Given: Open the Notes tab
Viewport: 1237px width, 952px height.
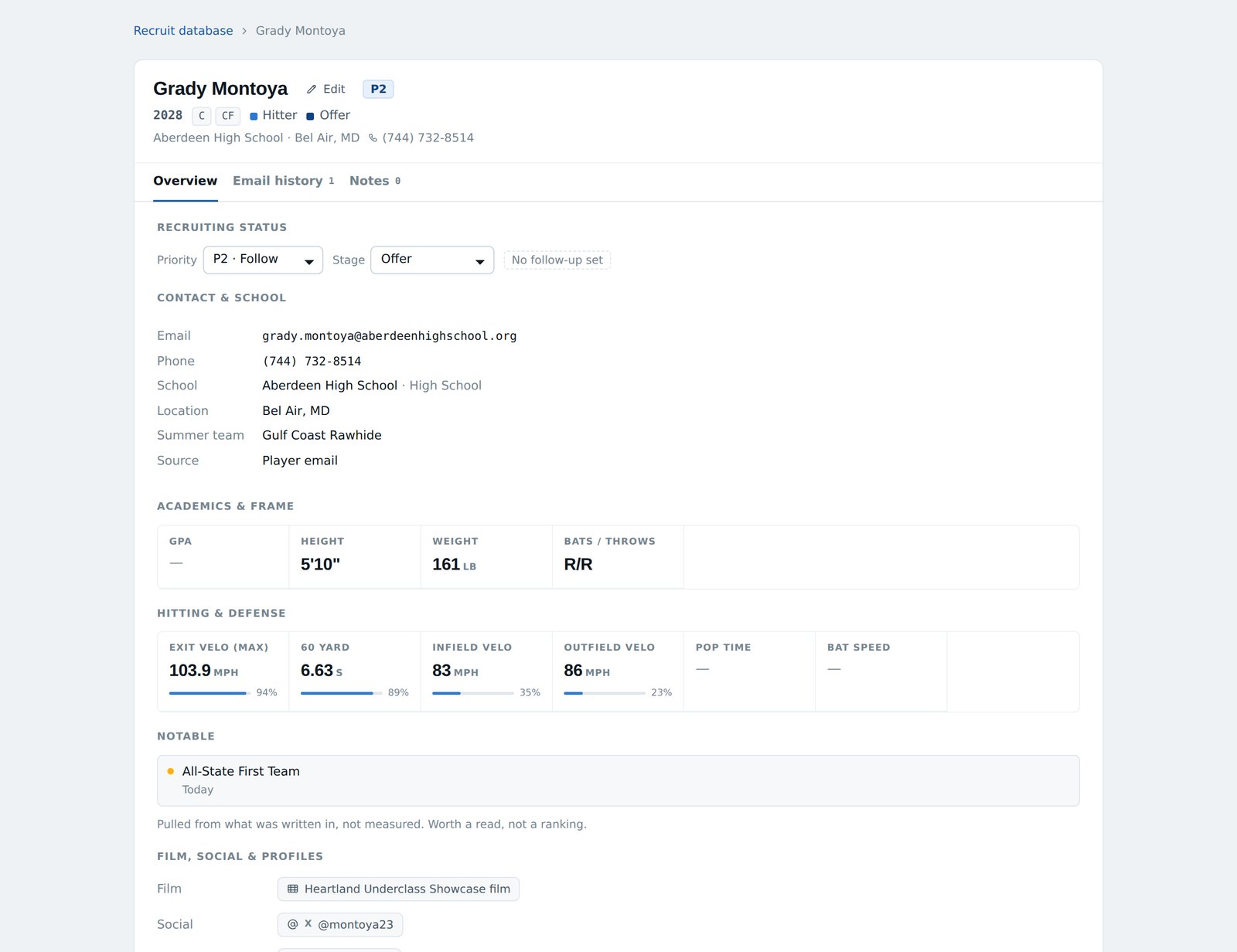Looking at the screenshot, I should coord(375,181).
